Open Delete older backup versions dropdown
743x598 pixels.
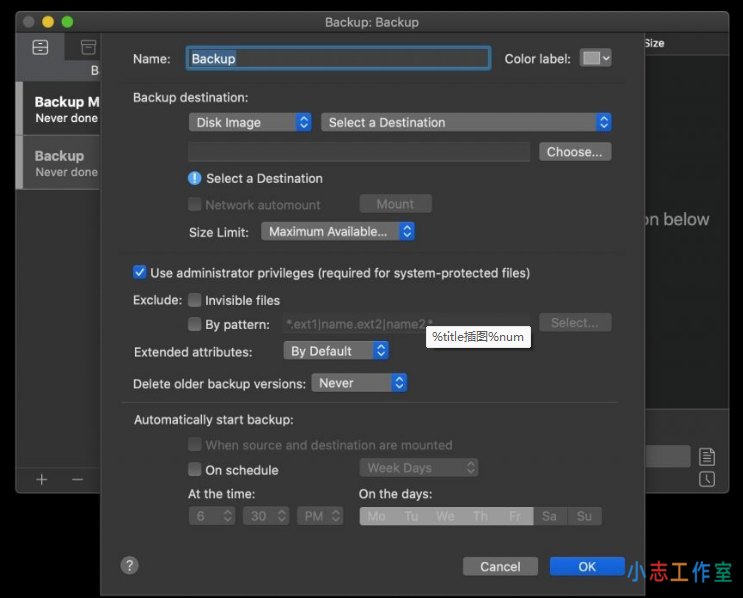pyautogui.click(x=359, y=383)
